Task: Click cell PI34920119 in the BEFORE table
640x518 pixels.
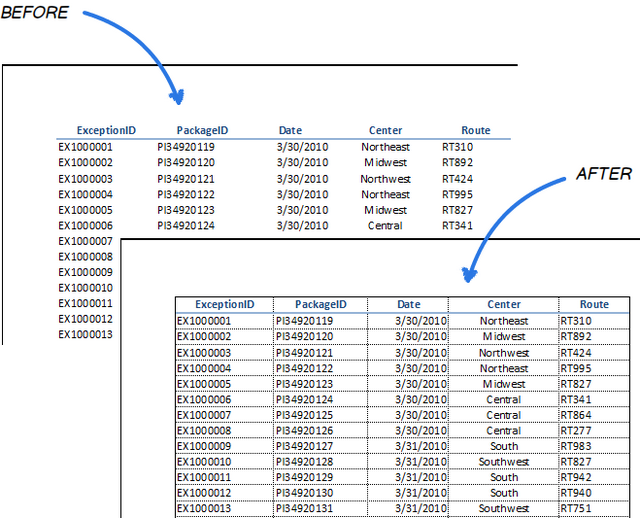Action: click(x=186, y=147)
